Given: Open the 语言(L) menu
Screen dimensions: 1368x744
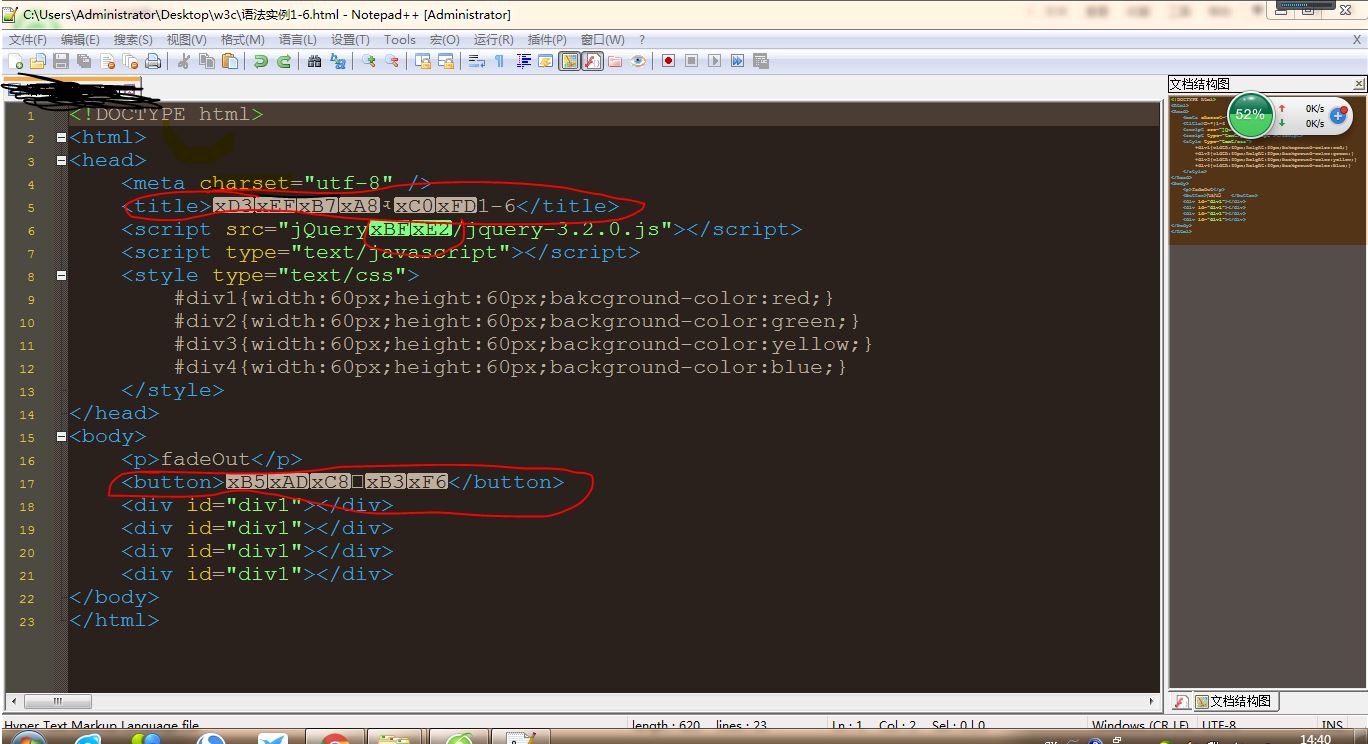Looking at the screenshot, I should click(x=297, y=40).
